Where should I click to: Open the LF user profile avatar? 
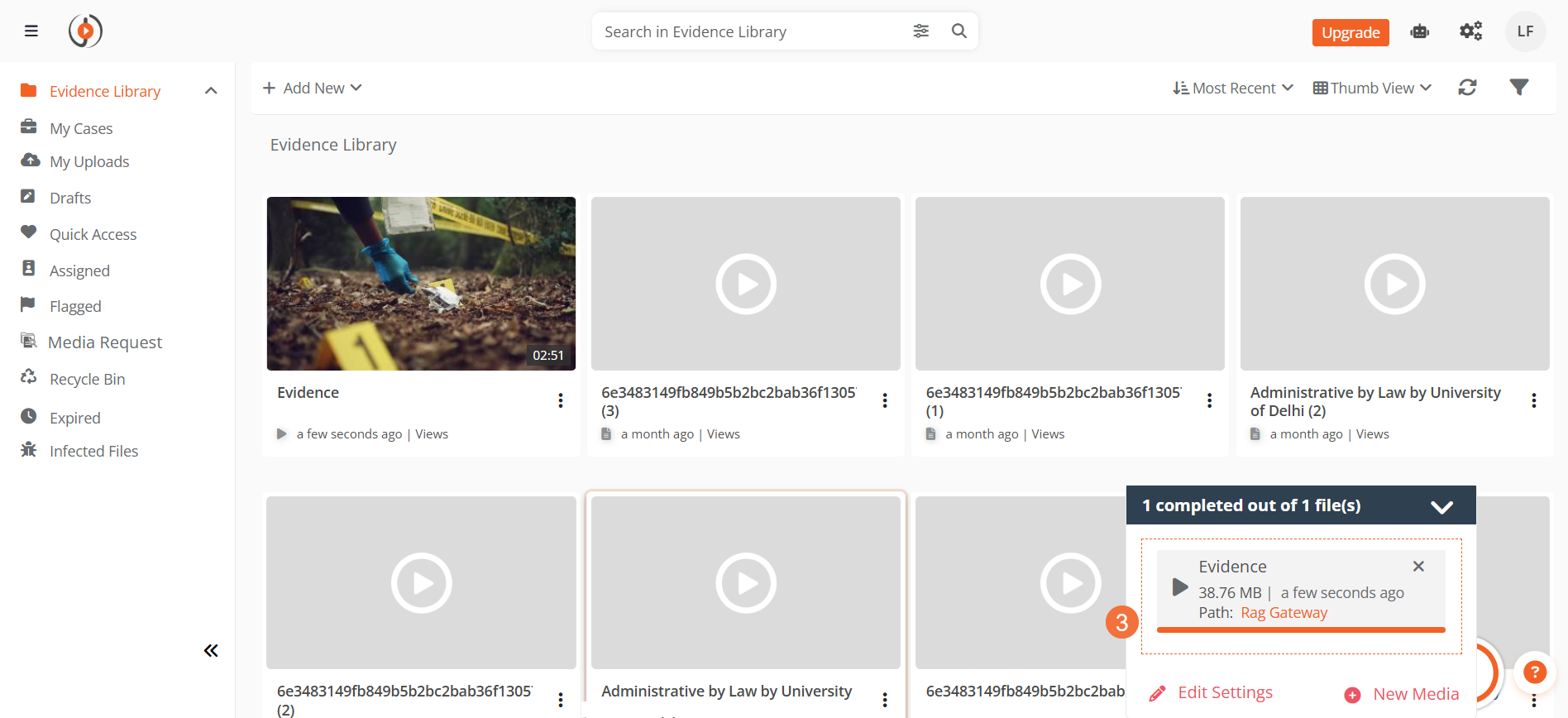point(1526,31)
